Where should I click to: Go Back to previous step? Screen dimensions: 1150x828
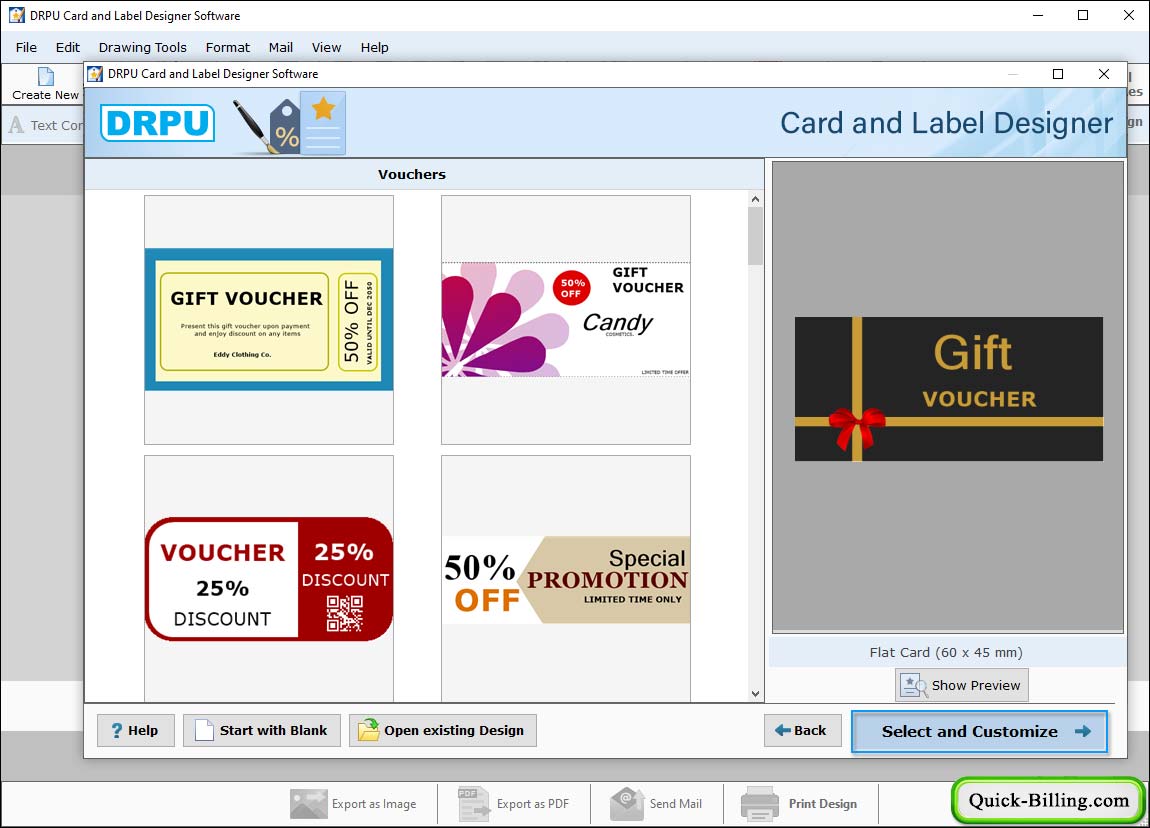(x=802, y=730)
